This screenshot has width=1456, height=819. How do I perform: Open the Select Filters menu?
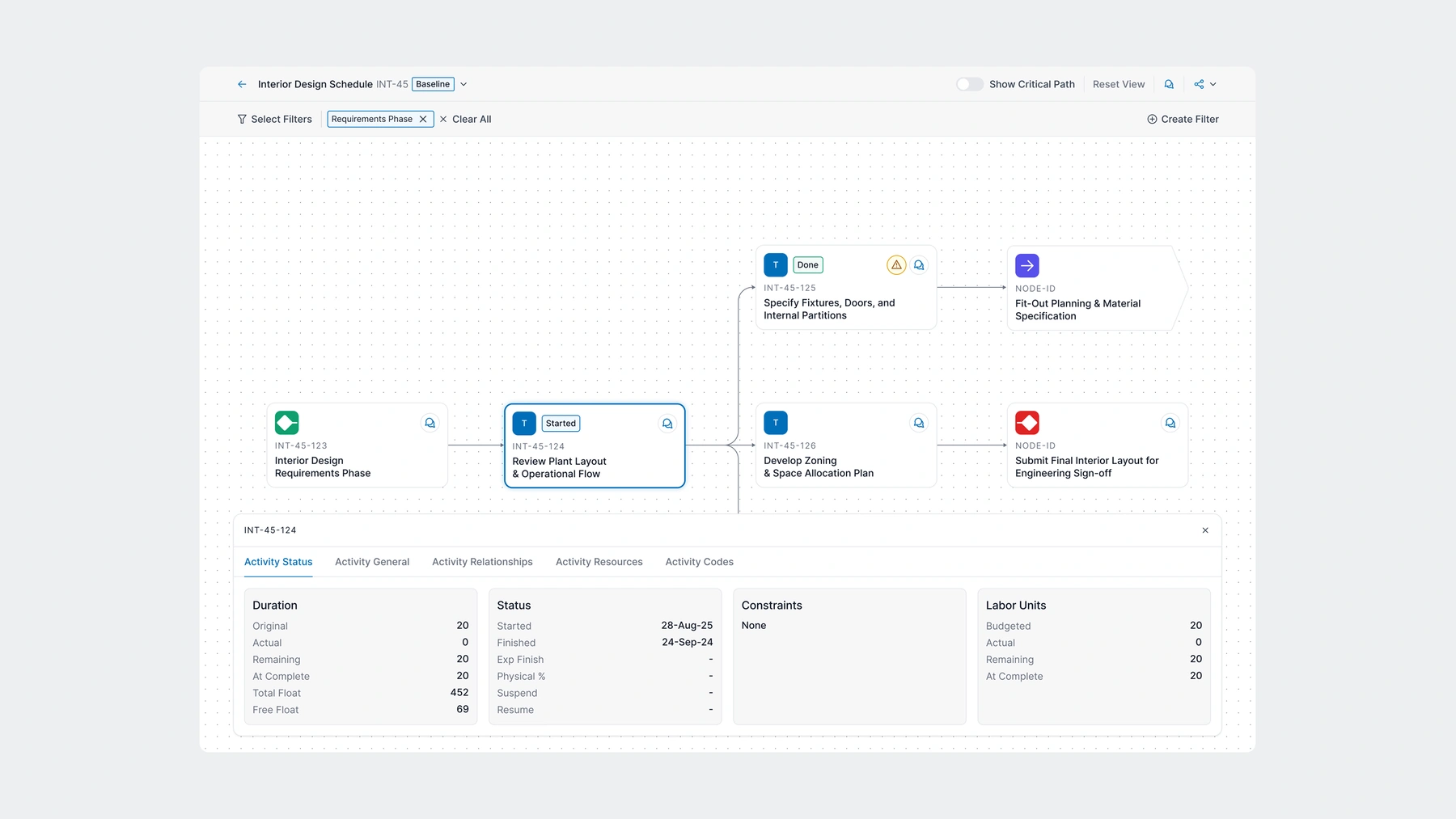(274, 119)
